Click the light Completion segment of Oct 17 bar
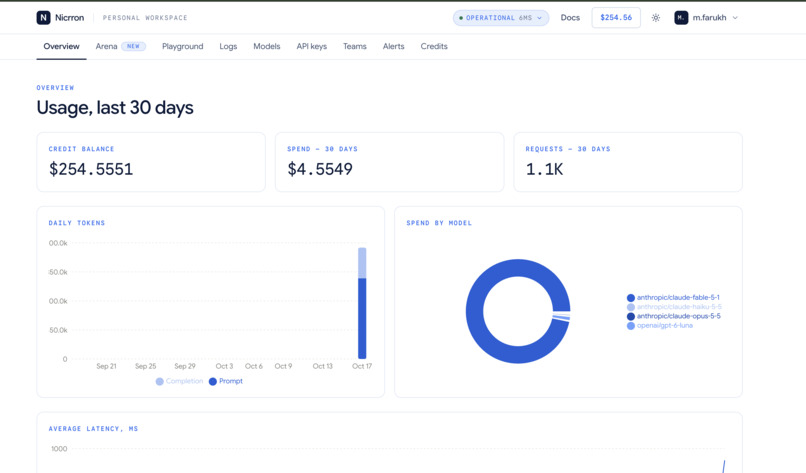The height and width of the screenshot is (473, 806). [x=362, y=263]
